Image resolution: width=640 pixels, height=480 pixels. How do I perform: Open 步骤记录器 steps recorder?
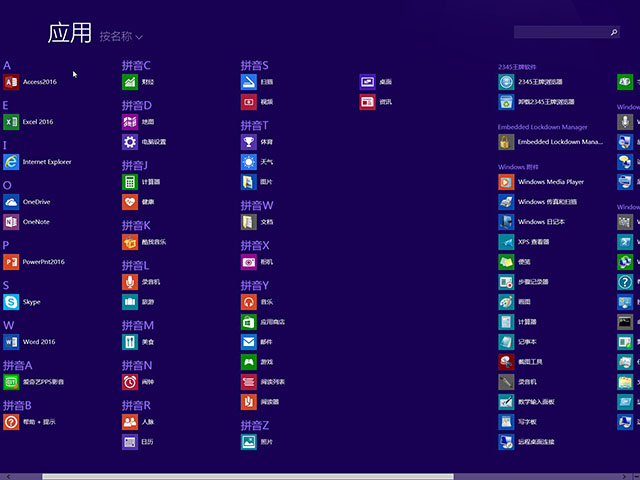click(524, 282)
